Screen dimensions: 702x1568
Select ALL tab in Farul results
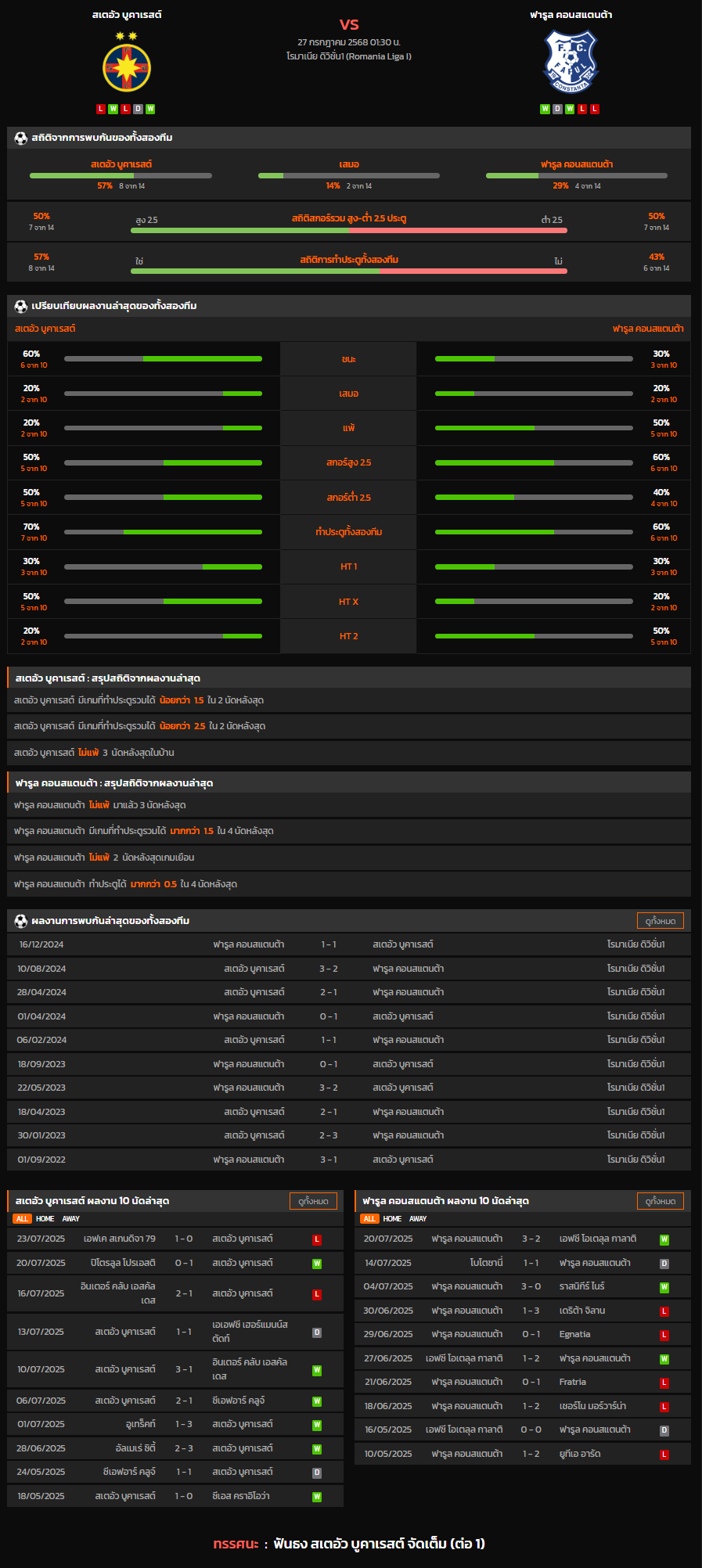click(369, 1219)
